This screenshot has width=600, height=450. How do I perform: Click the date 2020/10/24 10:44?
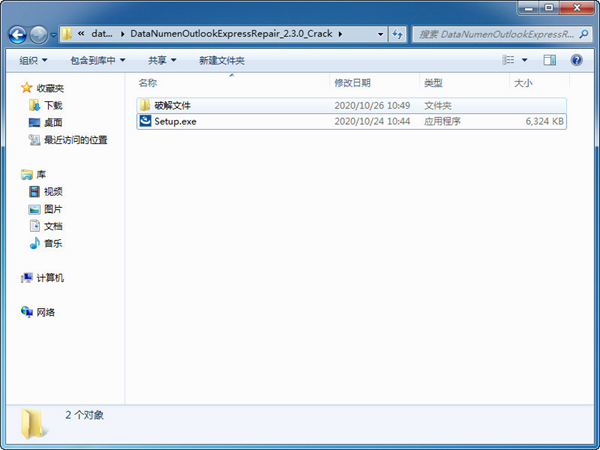[372, 121]
